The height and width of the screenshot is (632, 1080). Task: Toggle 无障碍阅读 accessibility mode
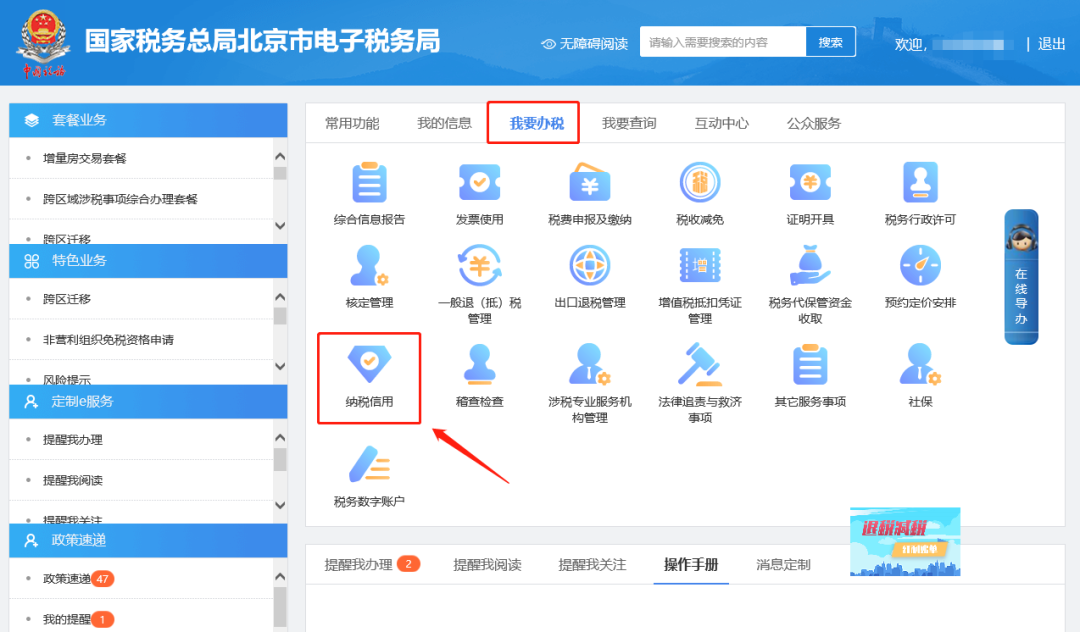[x=585, y=44]
